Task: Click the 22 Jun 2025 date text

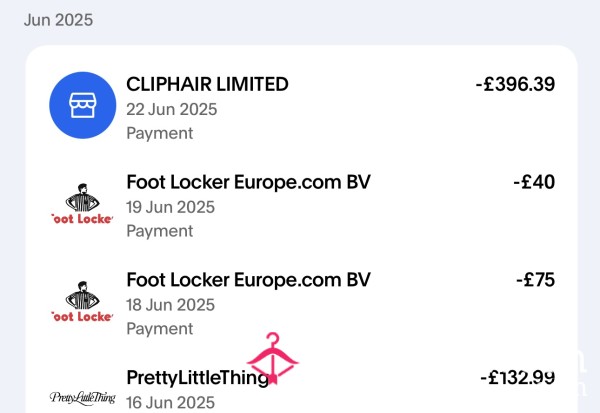Action: coord(171,109)
